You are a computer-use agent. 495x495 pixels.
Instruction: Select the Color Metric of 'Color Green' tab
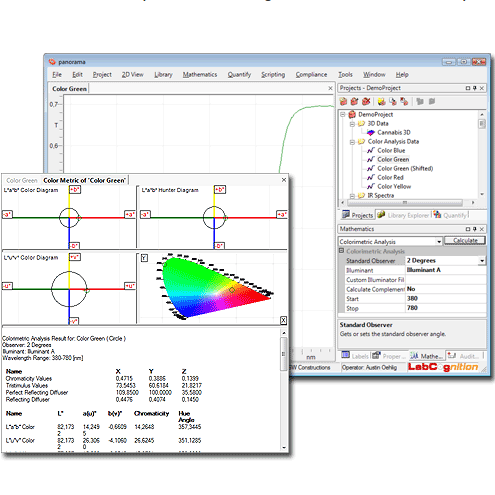coord(85,180)
